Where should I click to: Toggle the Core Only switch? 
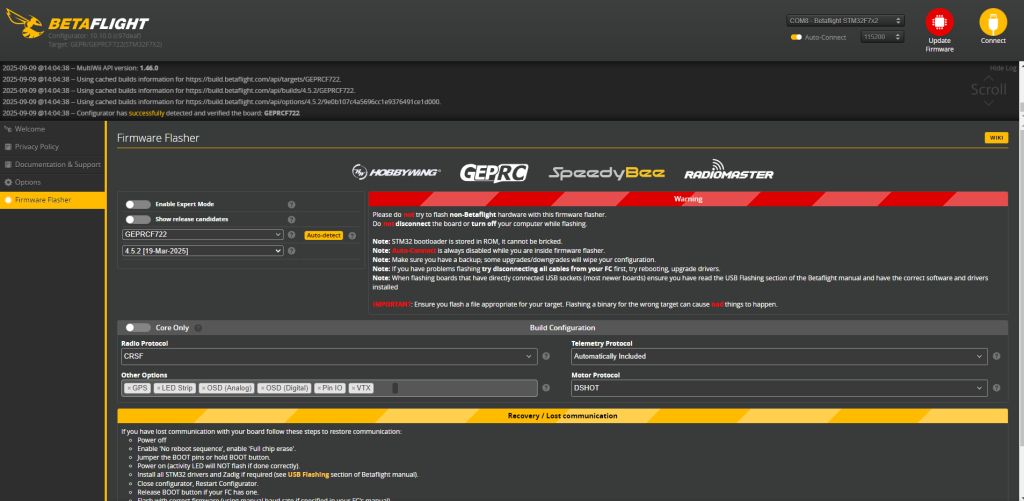138,328
